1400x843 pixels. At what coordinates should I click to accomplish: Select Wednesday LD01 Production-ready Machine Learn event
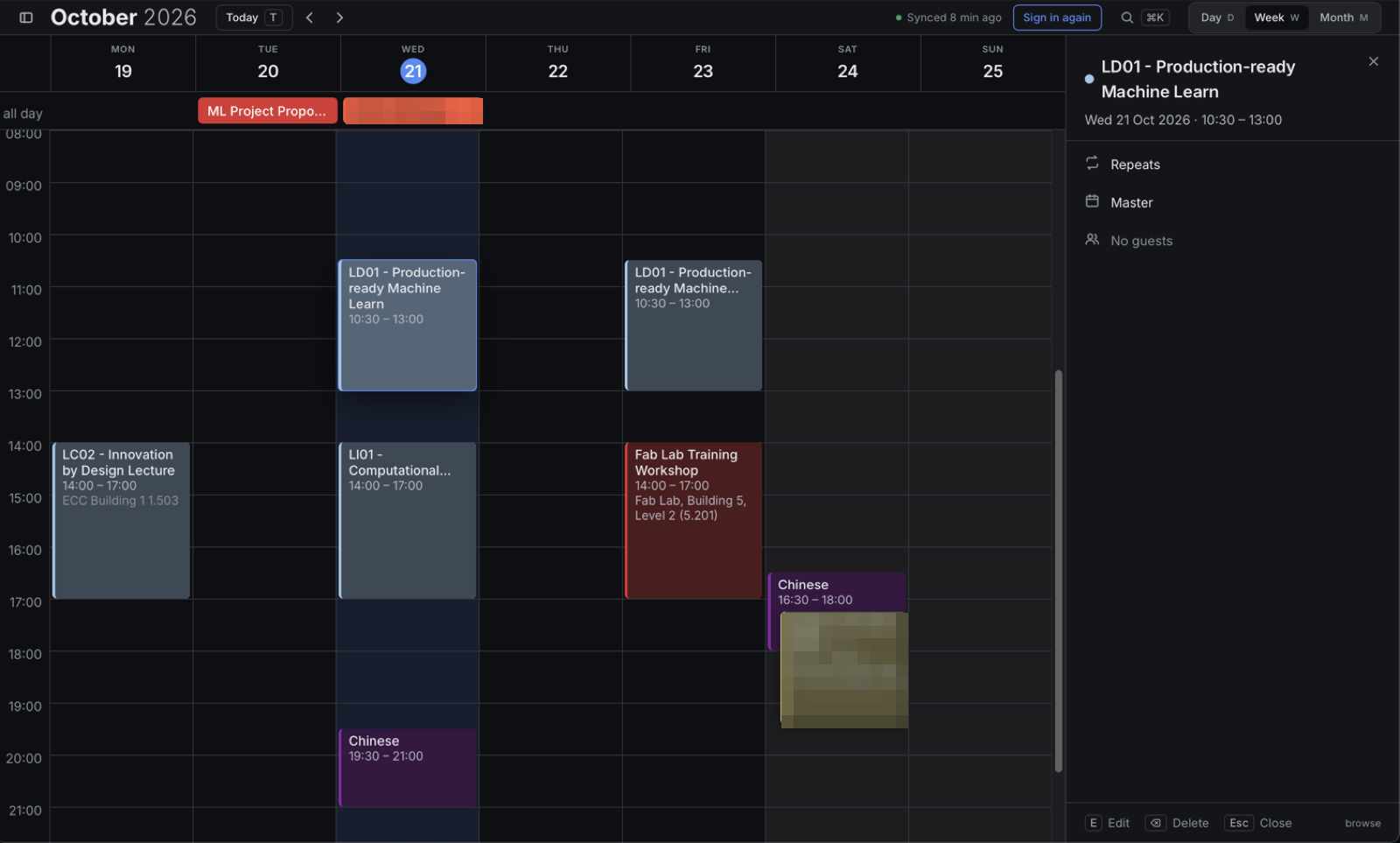pyautogui.click(x=408, y=325)
